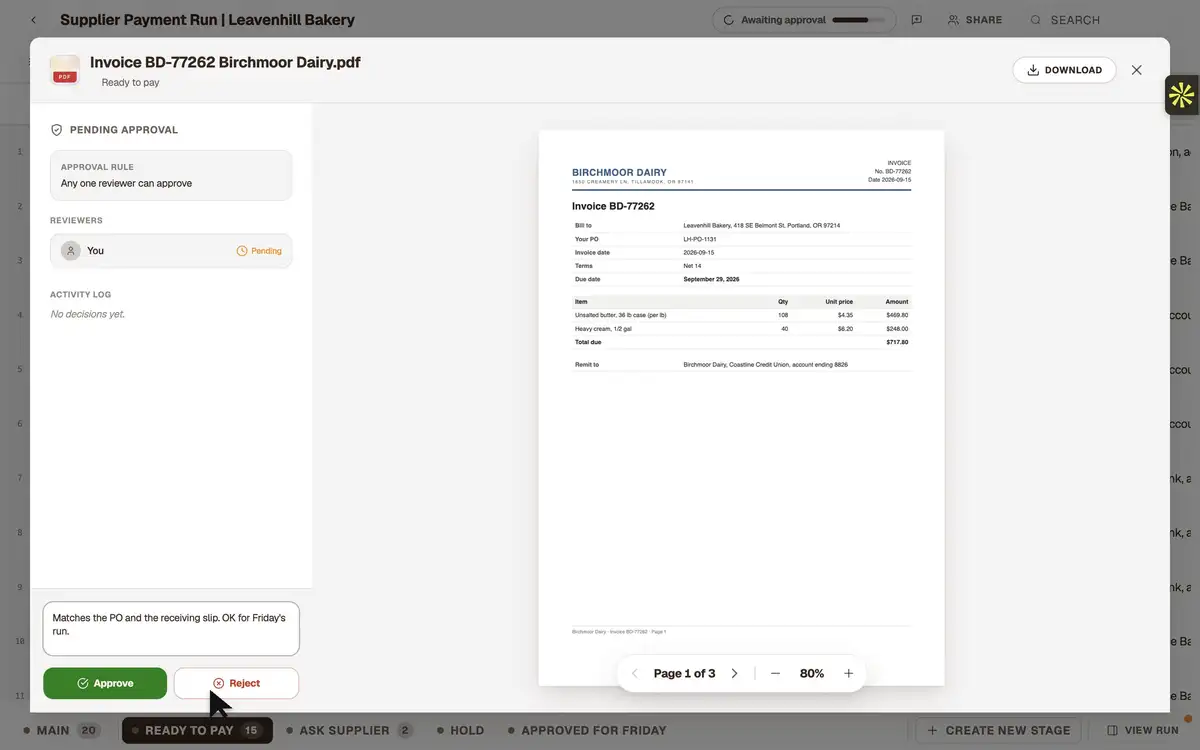This screenshot has width=1200, height=750.
Task: Click the 80% zoom level value
Action: (x=812, y=674)
